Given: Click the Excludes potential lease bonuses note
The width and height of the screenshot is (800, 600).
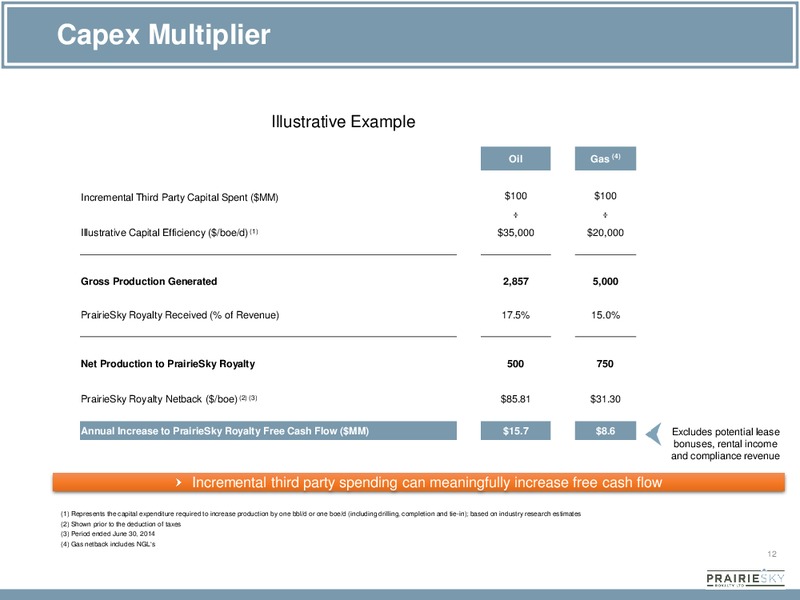Looking at the screenshot, I should click(x=725, y=444).
